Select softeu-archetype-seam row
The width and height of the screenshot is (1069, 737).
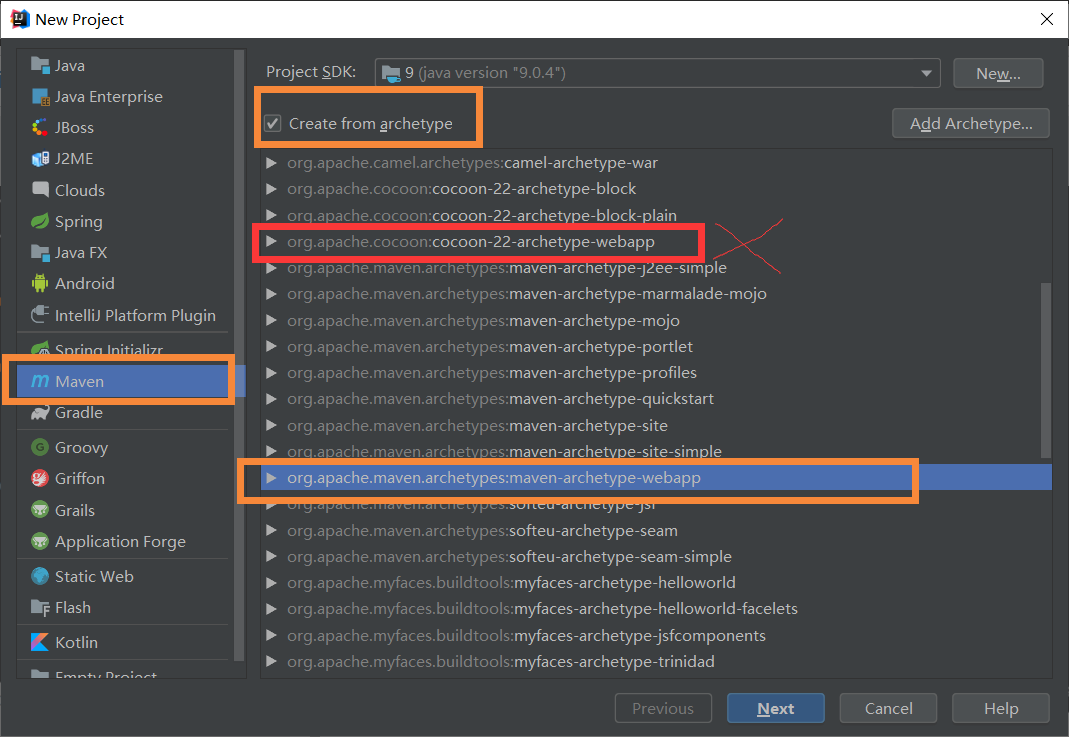point(656,530)
